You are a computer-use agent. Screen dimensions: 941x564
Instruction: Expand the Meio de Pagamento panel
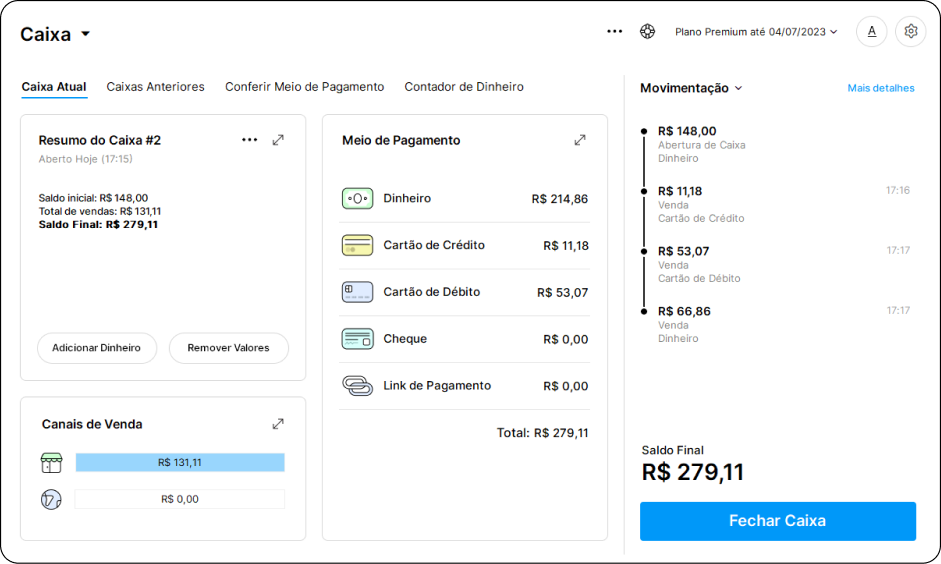tap(580, 140)
